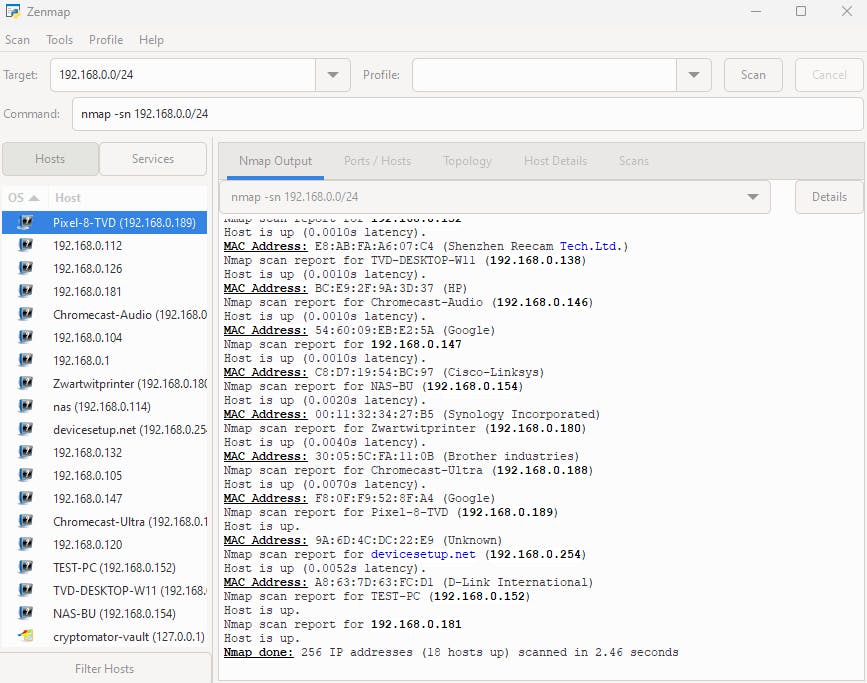Click OS icon next to nas (192.168.0.114)
Image resolution: width=867 pixels, height=683 pixels.
point(25,406)
